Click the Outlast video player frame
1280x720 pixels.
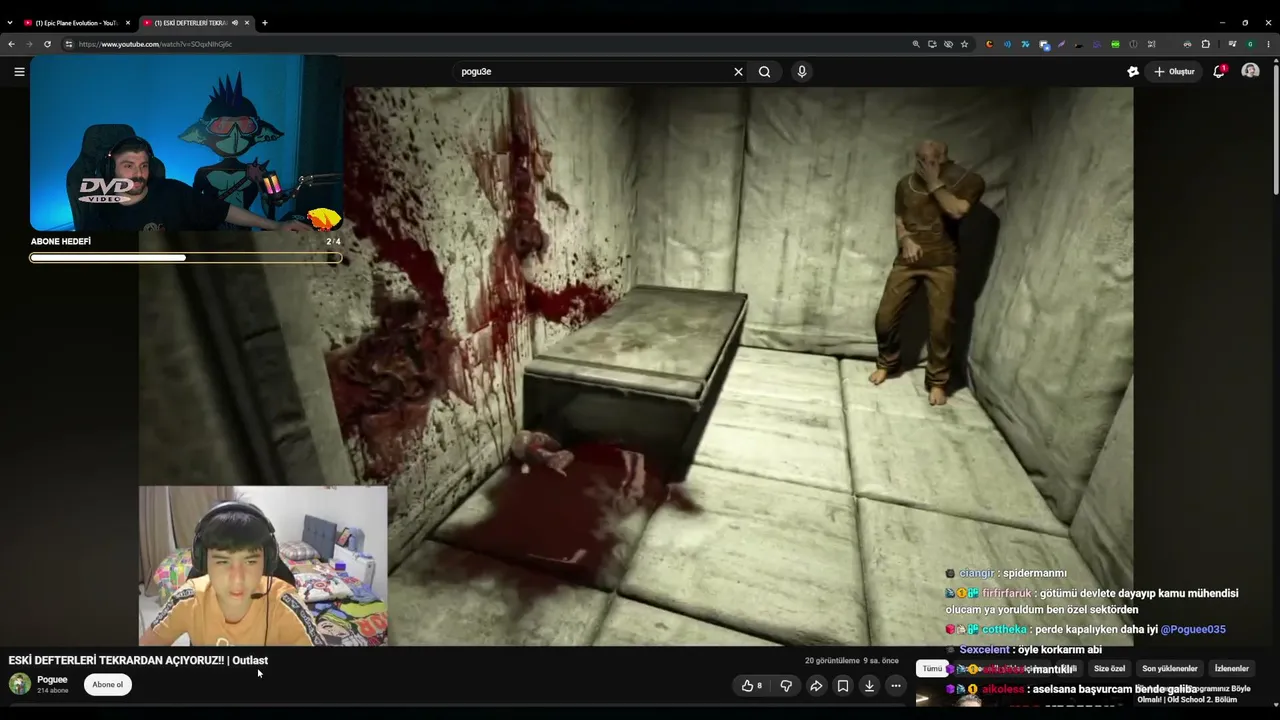(x=636, y=366)
